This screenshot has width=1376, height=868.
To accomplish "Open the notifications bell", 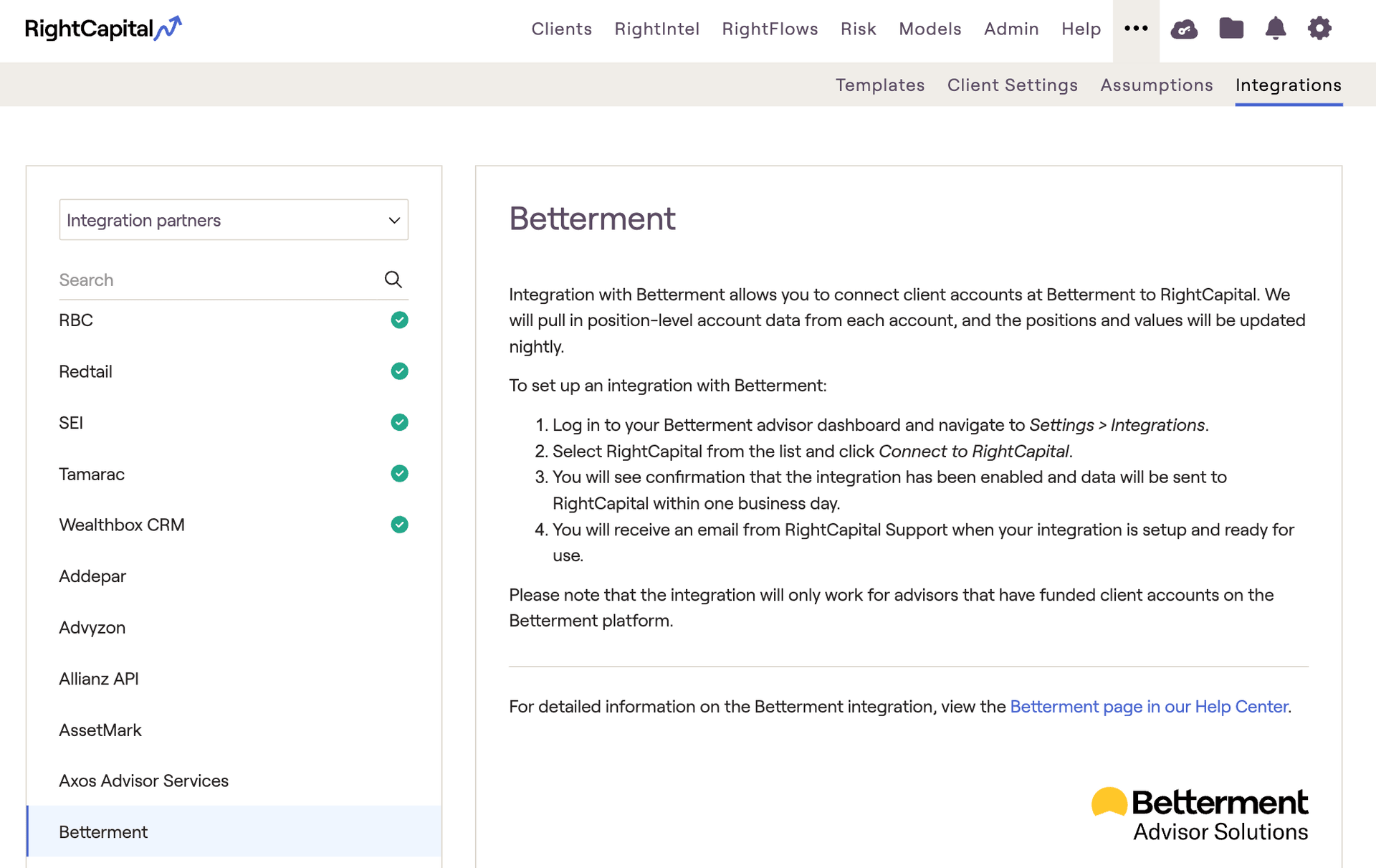I will click(x=1275, y=29).
